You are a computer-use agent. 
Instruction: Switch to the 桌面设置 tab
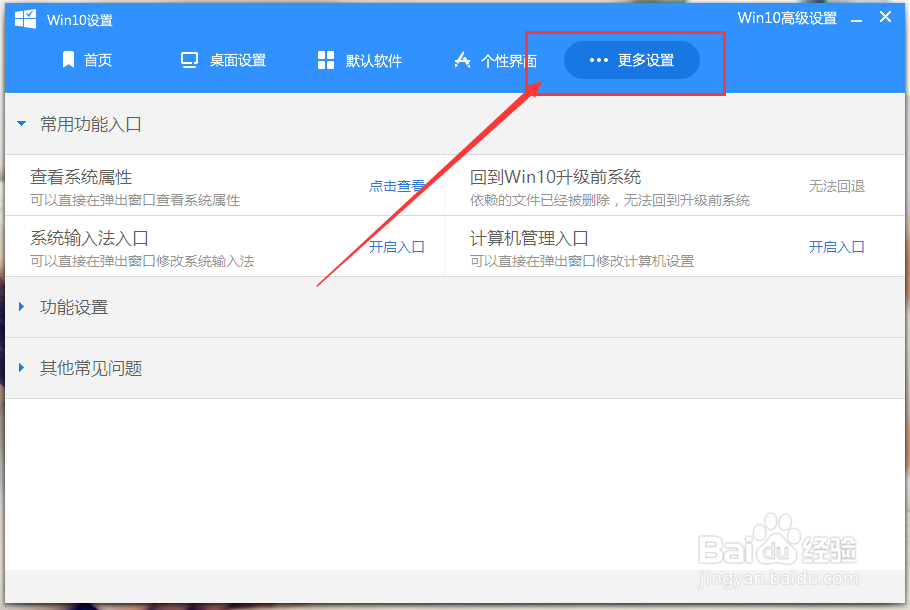(x=223, y=60)
